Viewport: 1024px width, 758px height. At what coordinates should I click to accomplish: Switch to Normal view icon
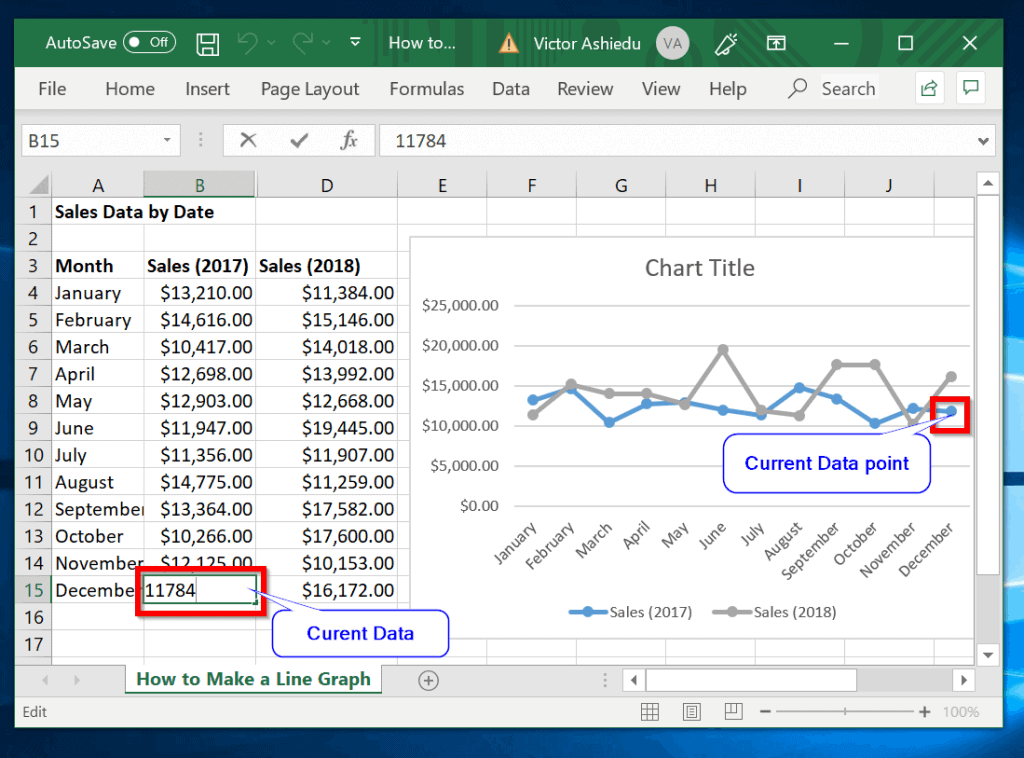tap(649, 712)
